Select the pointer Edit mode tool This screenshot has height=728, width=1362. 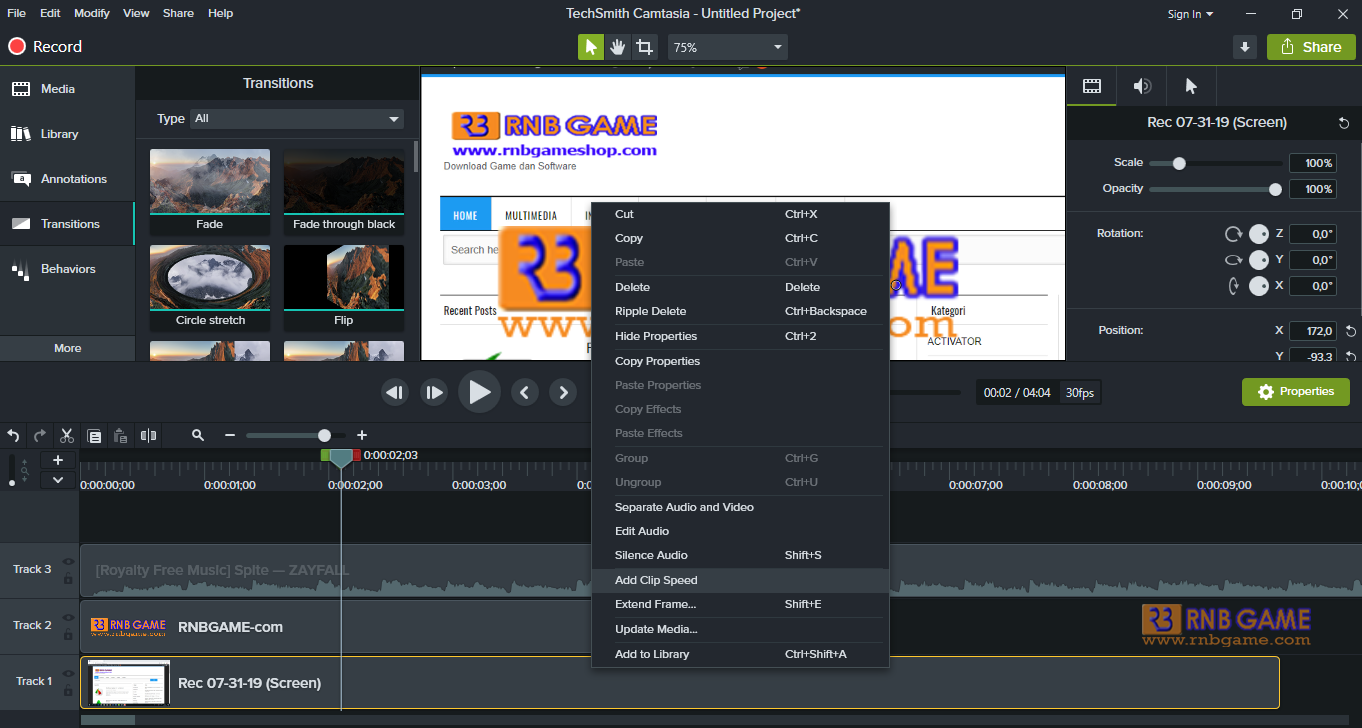click(591, 47)
